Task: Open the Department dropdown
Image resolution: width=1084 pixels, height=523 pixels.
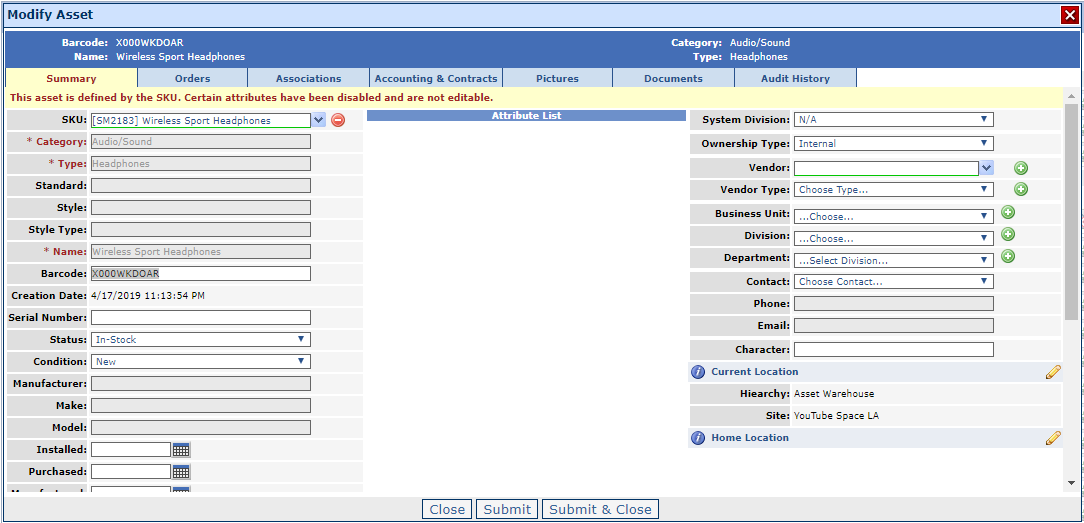Action: click(893, 260)
